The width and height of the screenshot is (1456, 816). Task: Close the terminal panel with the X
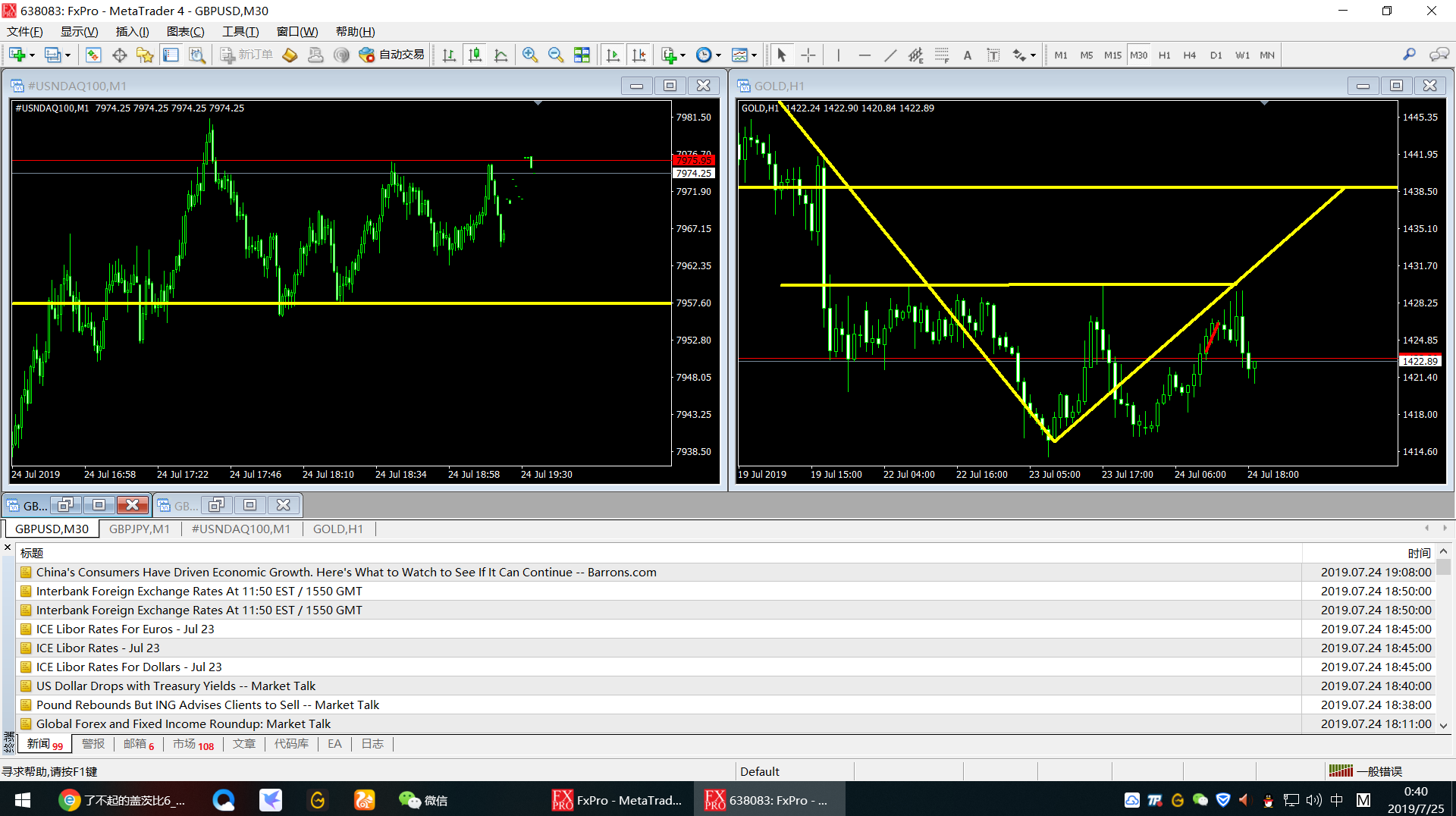[x=8, y=547]
